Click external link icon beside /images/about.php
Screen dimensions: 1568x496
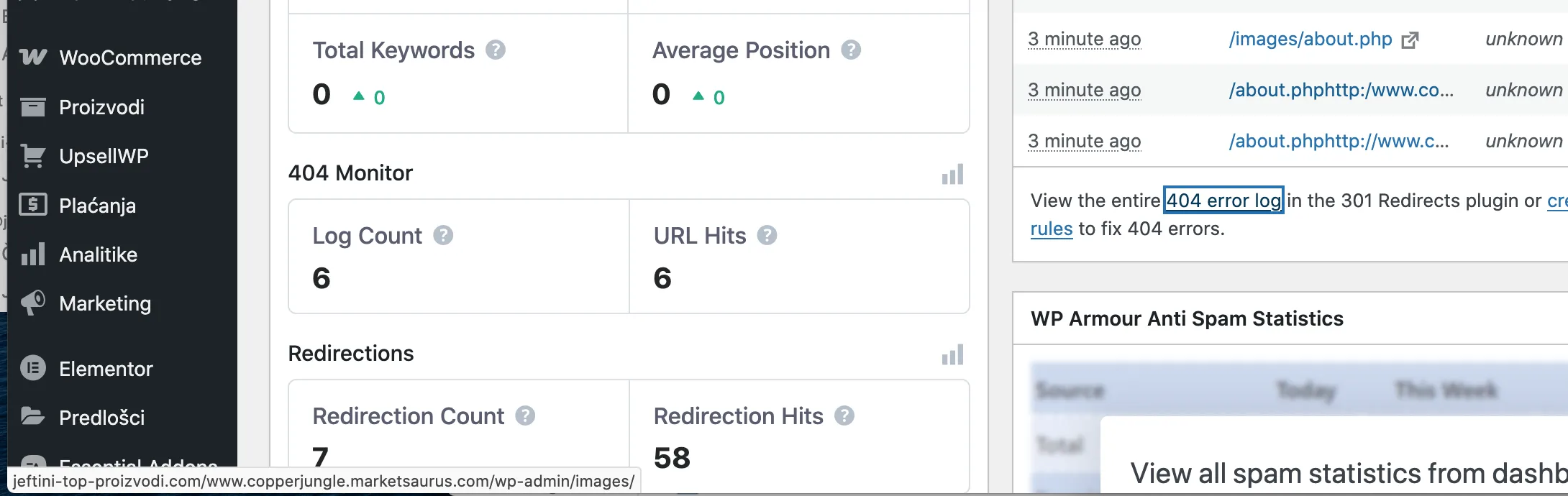1410,40
